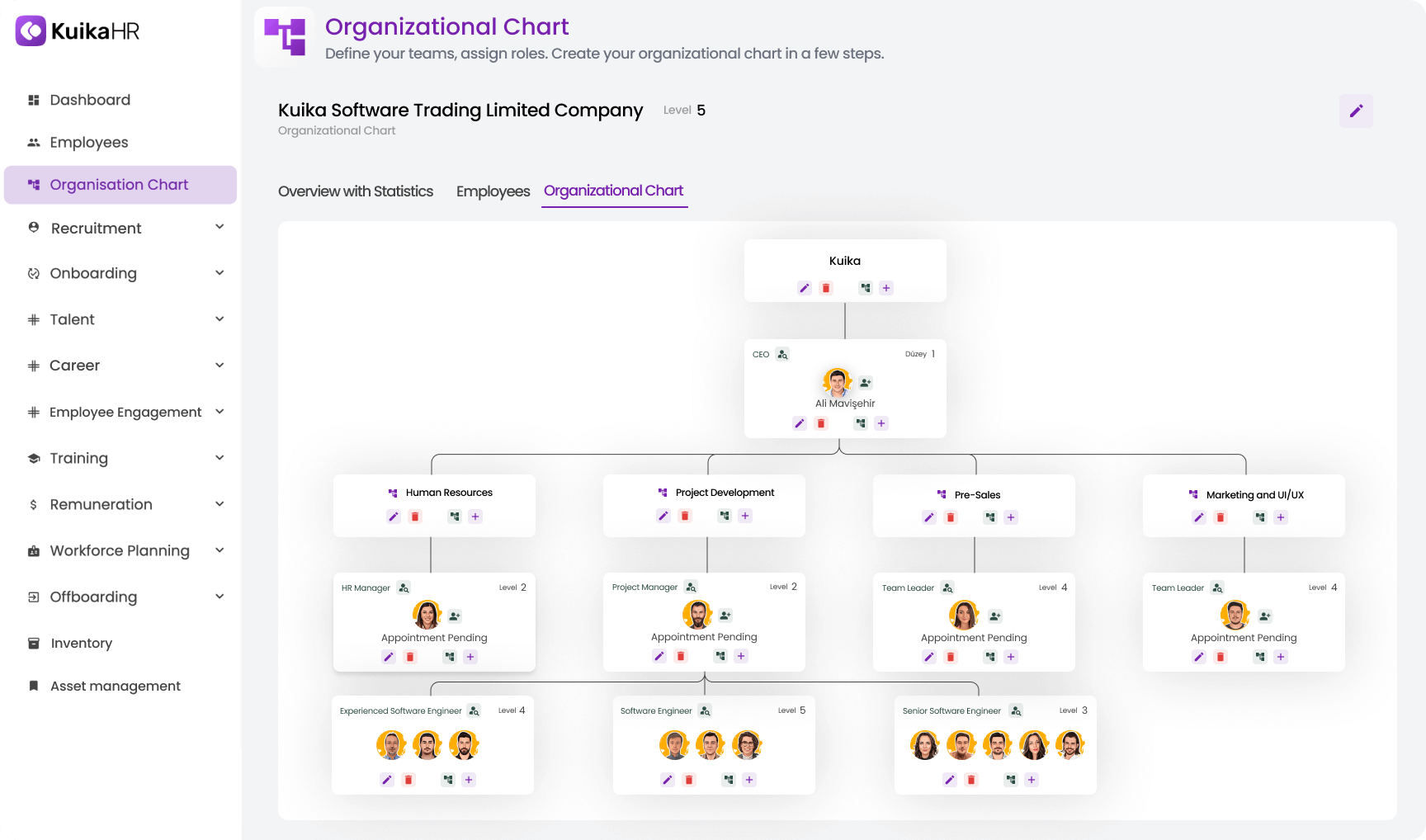Open Asset management from the sidebar

coord(115,686)
